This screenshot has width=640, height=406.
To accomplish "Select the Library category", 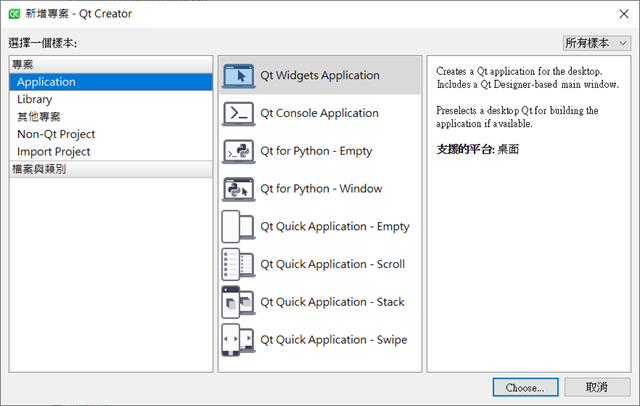I will (111, 100).
